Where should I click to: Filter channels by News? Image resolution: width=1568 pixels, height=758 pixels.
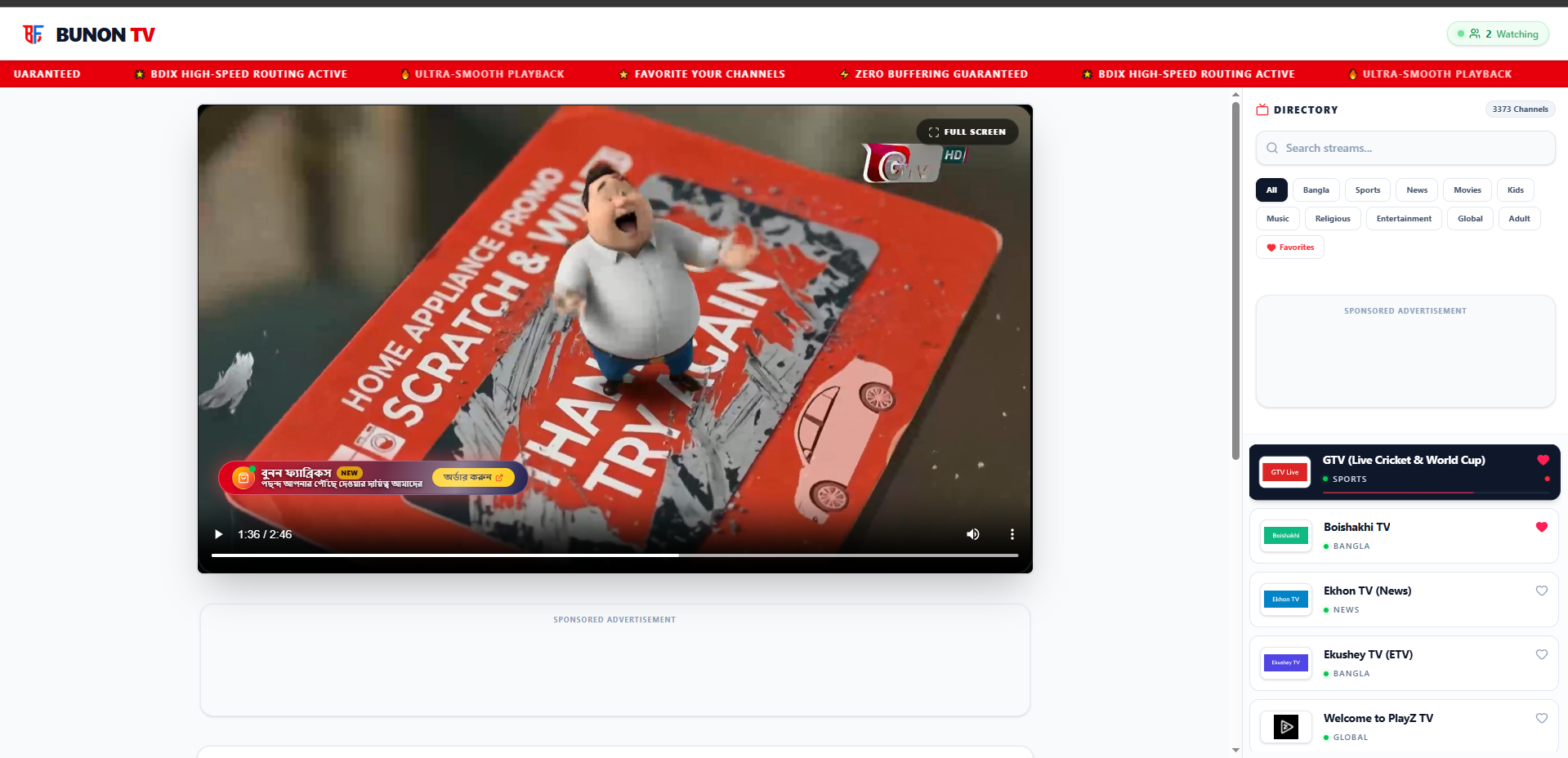tap(1417, 189)
